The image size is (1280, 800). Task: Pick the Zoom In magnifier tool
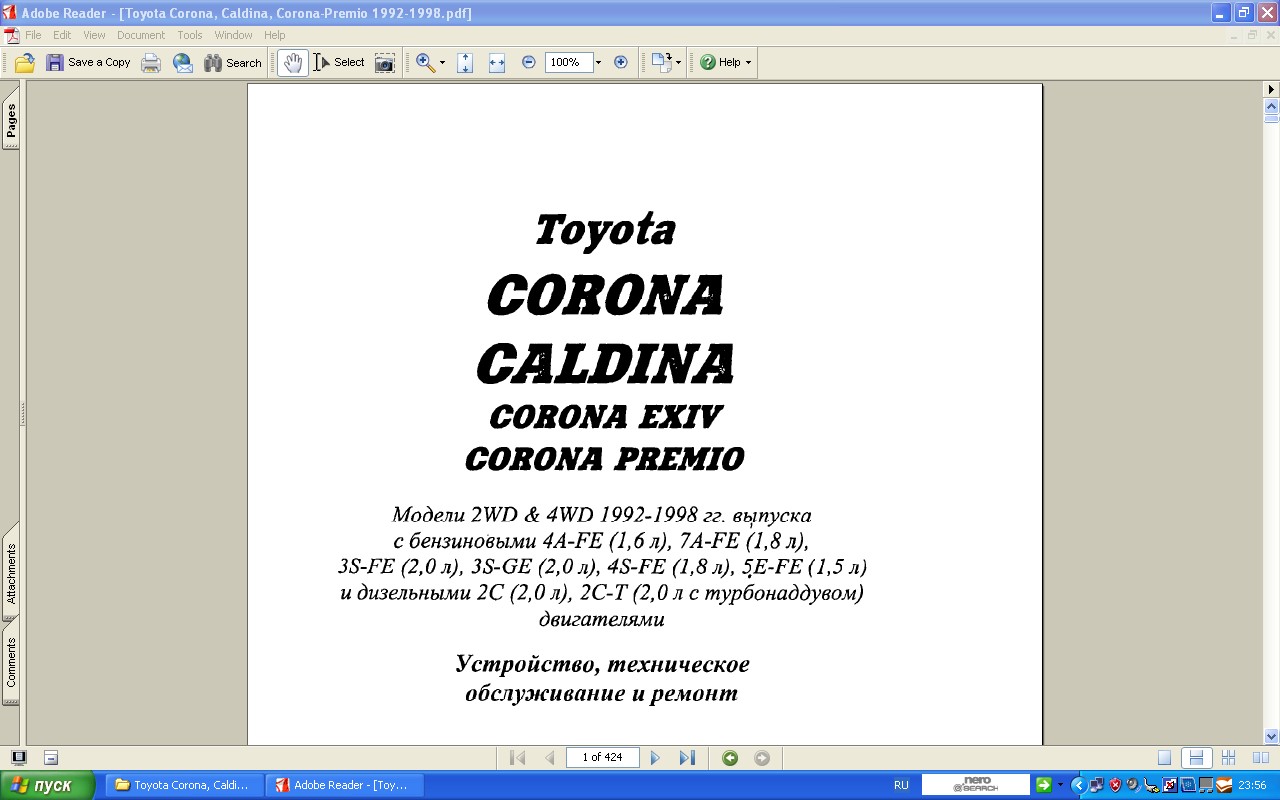point(425,63)
